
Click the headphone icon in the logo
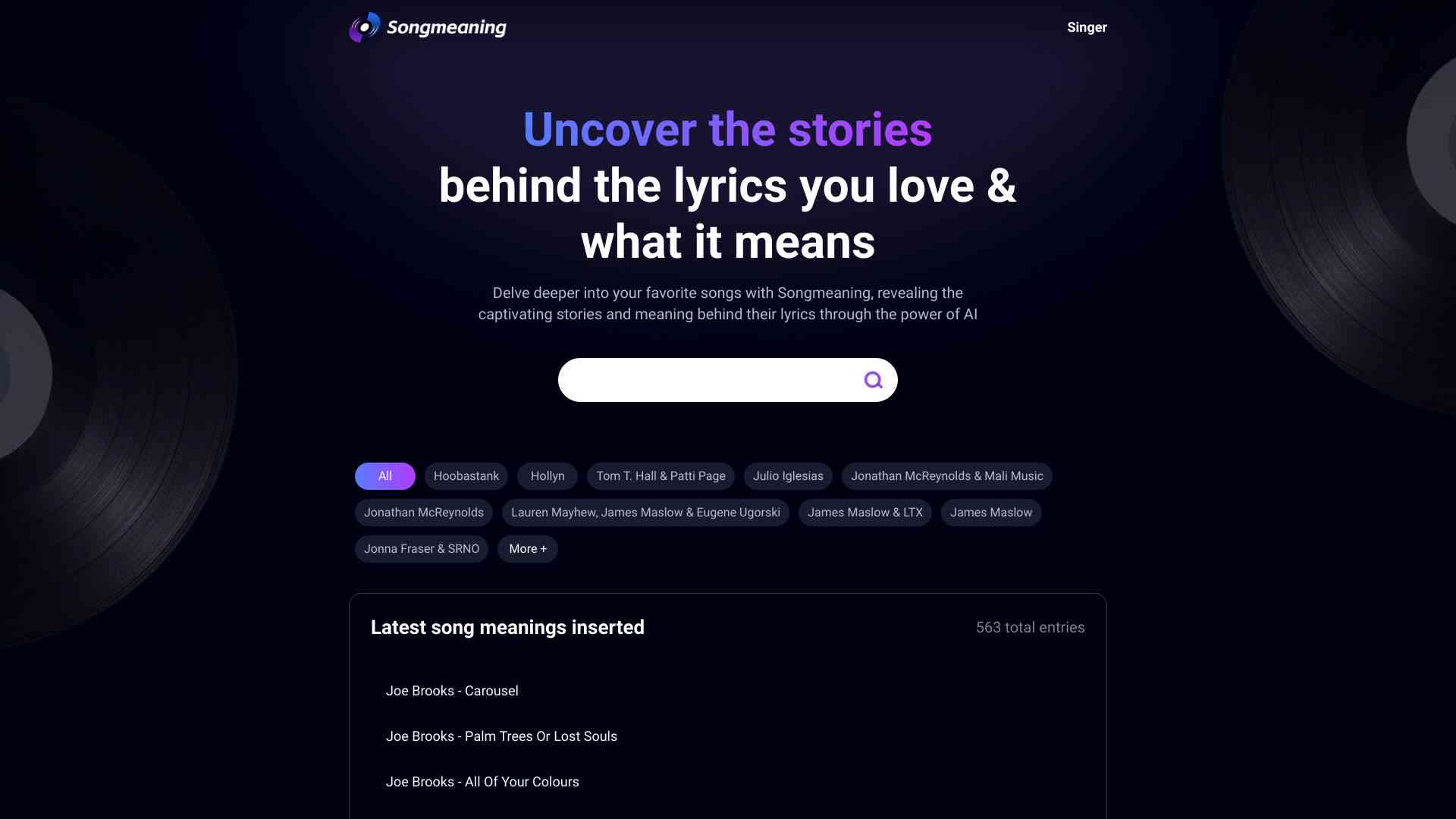click(363, 27)
